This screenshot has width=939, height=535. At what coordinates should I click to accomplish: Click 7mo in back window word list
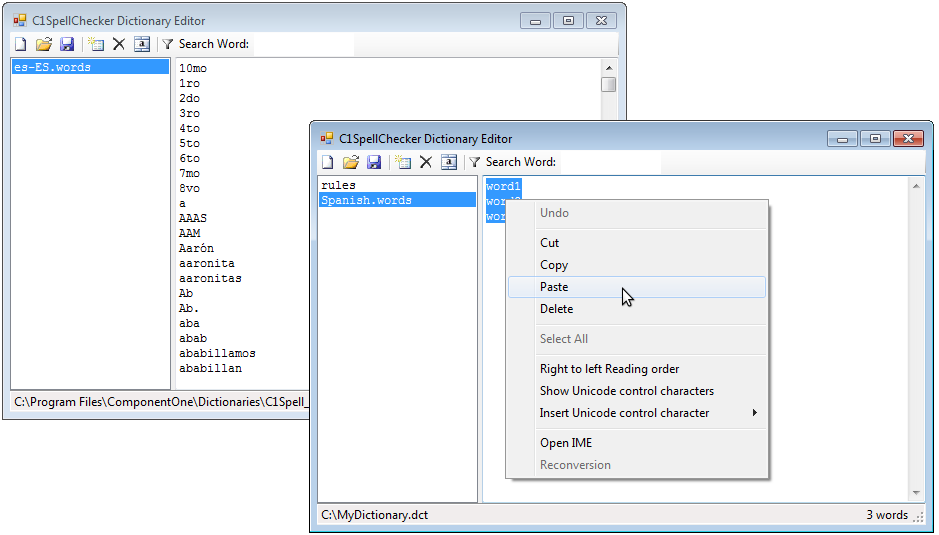(x=189, y=173)
